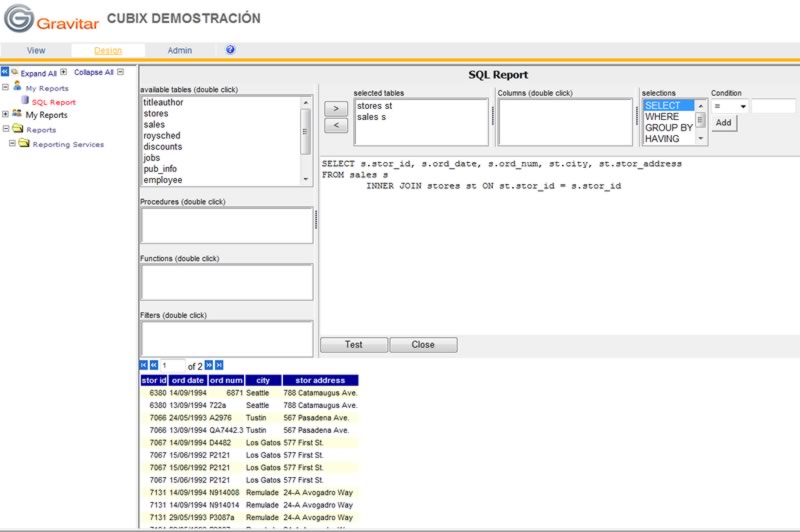
Task: Click the plus icon next to Expand All
Action: click(x=63, y=72)
